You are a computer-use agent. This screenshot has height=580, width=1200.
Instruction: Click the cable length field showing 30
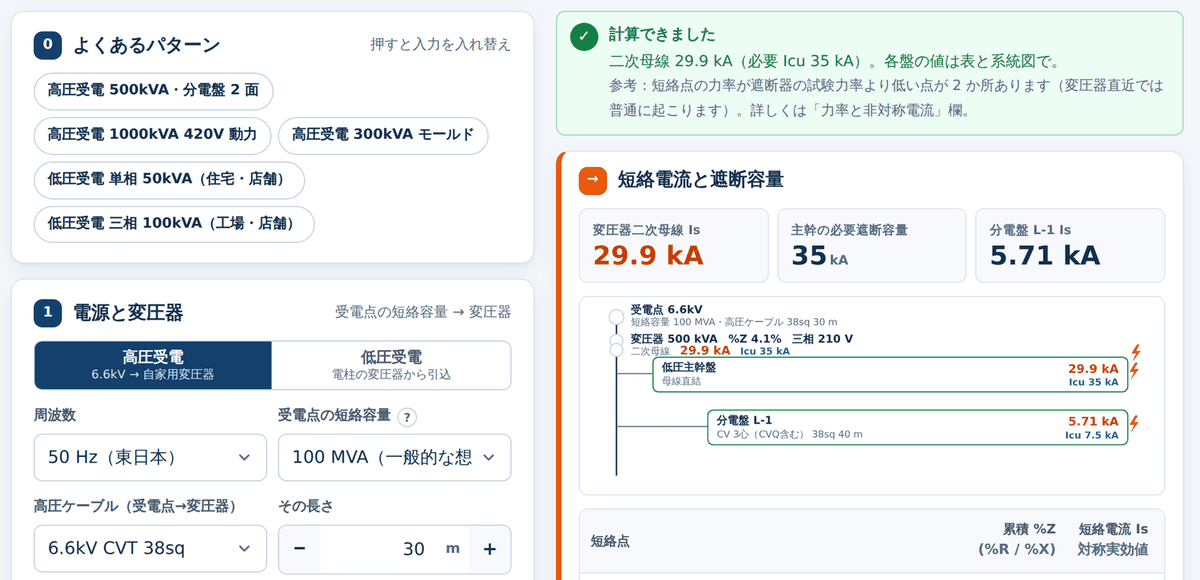(395, 549)
